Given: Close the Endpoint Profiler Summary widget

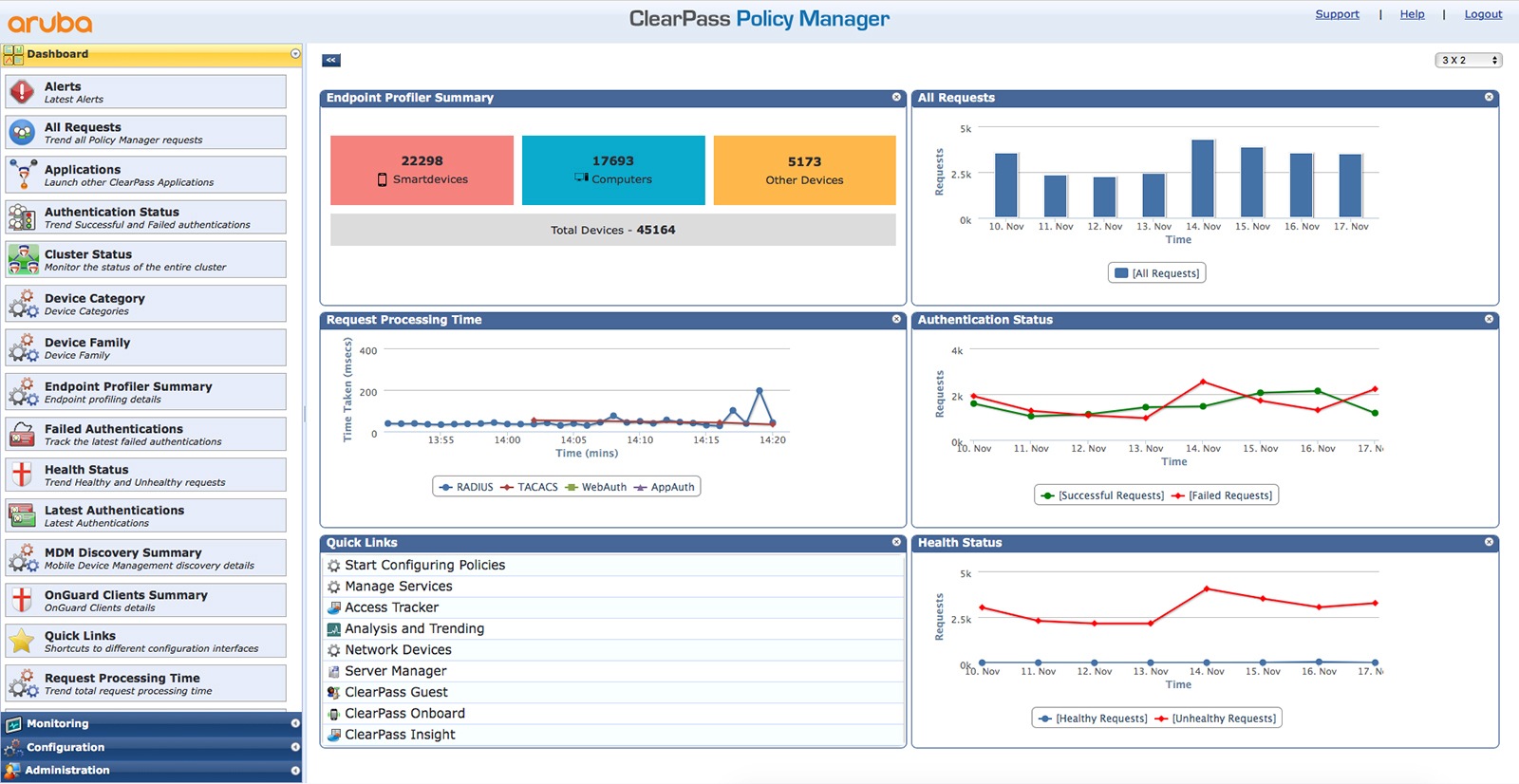Looking at the screenshot, I should pos(896,97).
